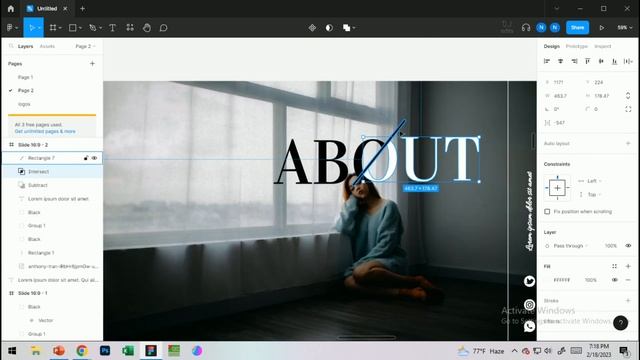Screen dimensions: 640x360
Task: Align vertical centers icon
Action: coord(601,61)
